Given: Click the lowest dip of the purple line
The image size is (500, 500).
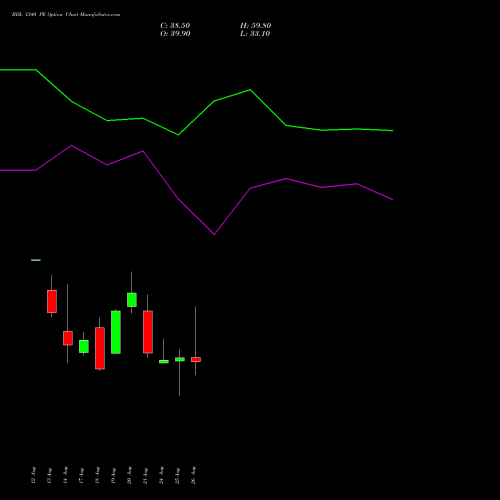Looking at the screenshot, I should pos(214,234).
